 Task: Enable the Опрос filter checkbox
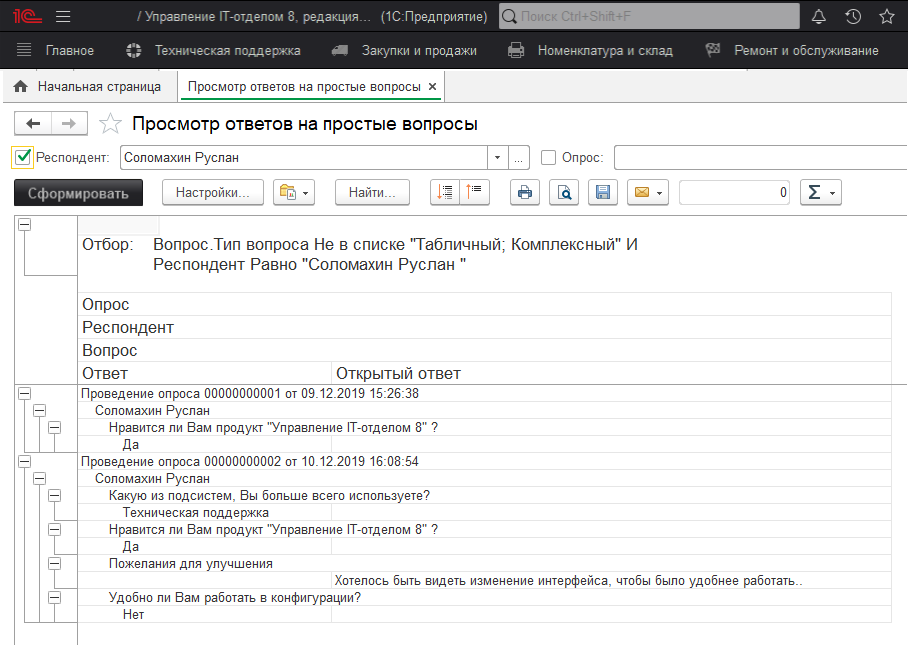[x=548, y=157]
